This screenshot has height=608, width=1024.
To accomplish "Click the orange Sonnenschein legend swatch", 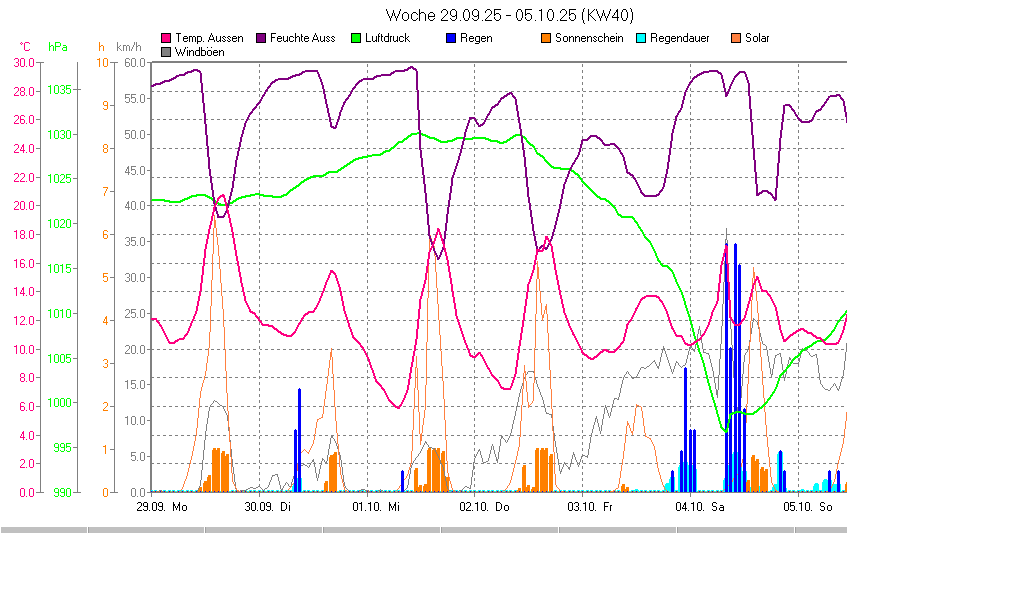I will [x=546, y=38].
